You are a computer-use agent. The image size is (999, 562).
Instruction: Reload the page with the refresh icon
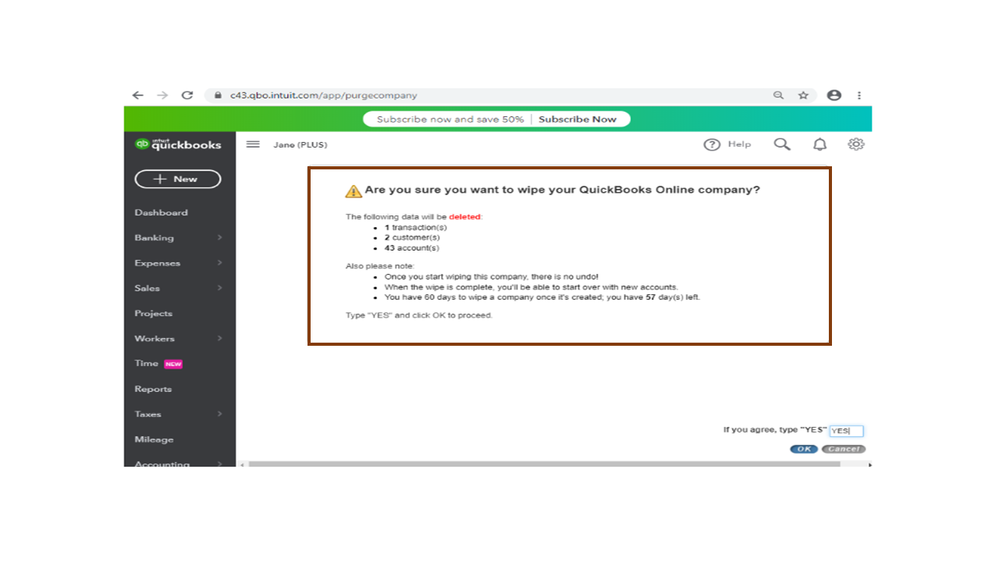(x=187, y=95)
